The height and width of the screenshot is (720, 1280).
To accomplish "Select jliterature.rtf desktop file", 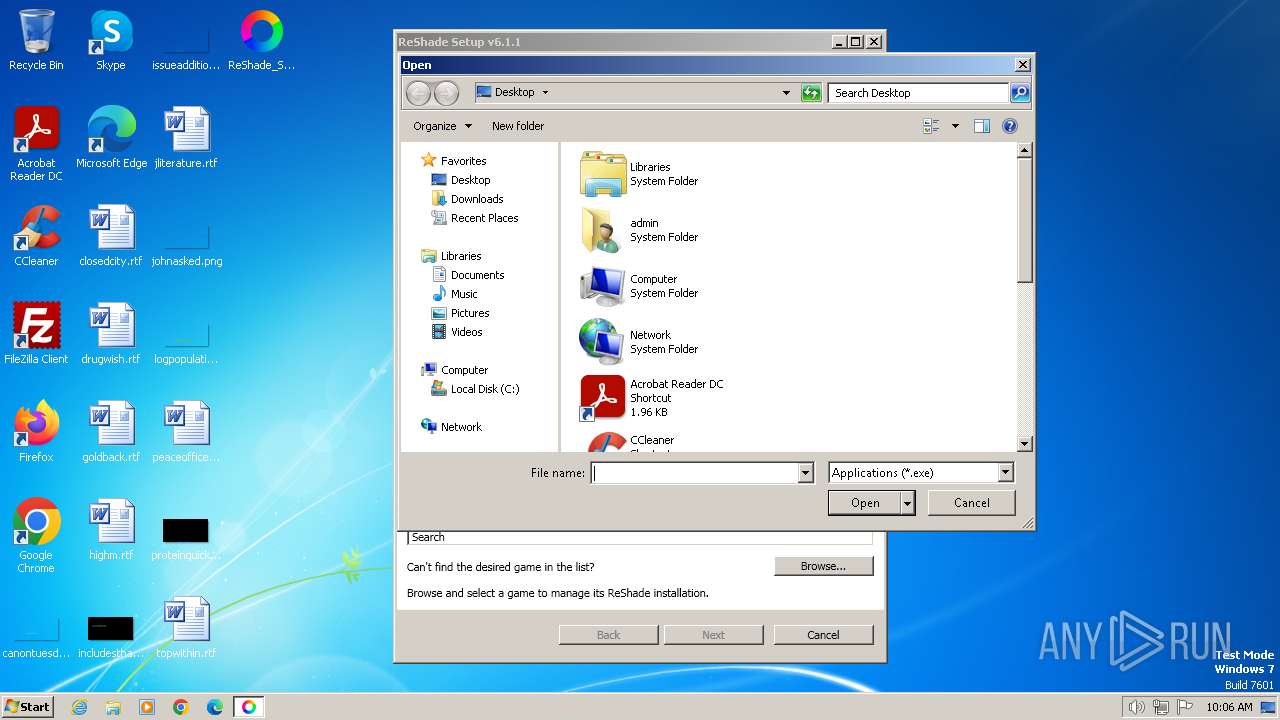I will click(x=186, y=138).
